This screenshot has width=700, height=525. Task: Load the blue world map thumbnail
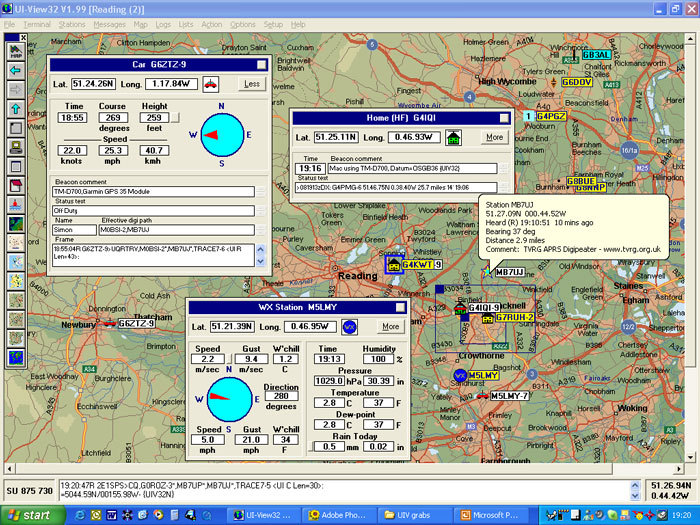pos(16,358)
